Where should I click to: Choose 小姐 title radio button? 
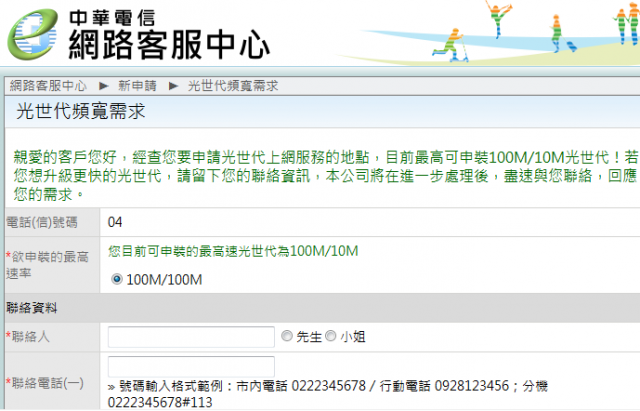click(x=331, y=336)
